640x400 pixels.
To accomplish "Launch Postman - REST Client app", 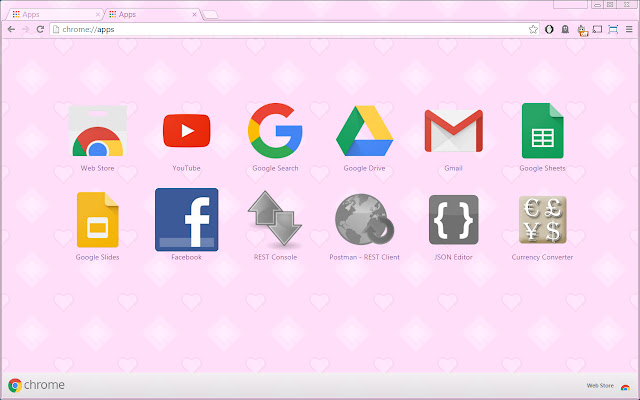I will (x=364, y=220).
